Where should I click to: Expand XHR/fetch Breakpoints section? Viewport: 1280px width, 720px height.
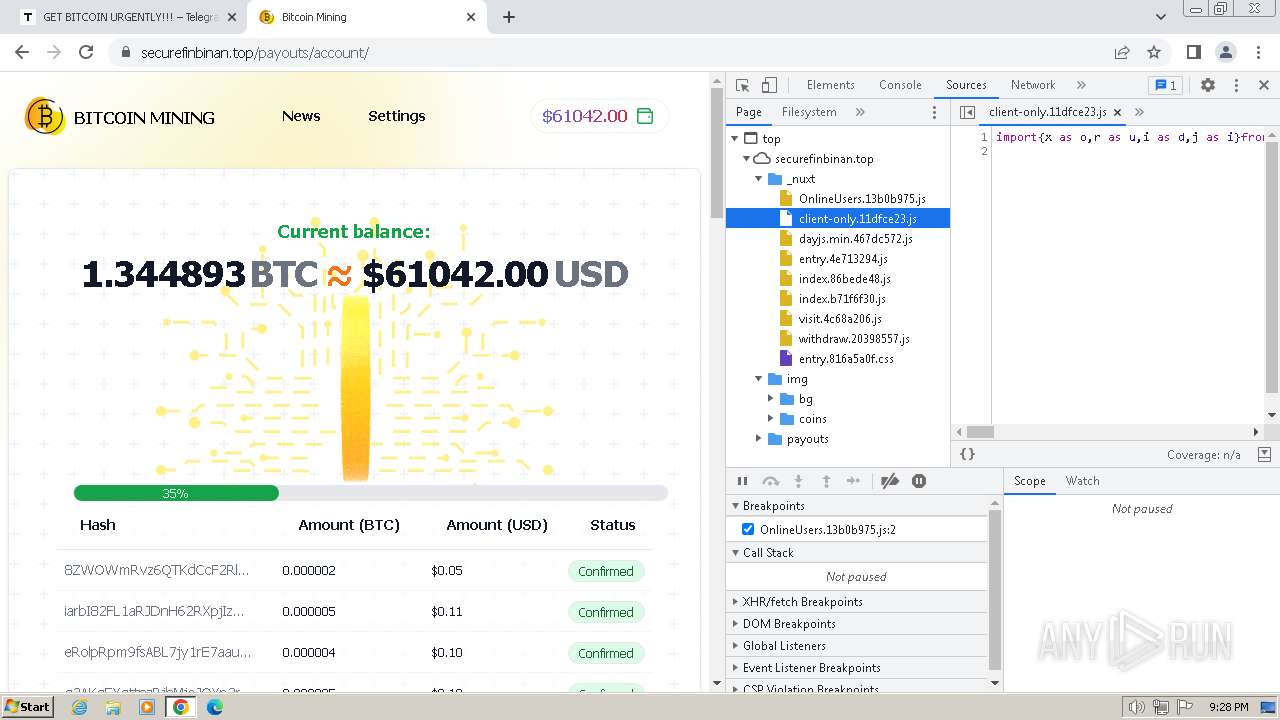pos(857,602)
